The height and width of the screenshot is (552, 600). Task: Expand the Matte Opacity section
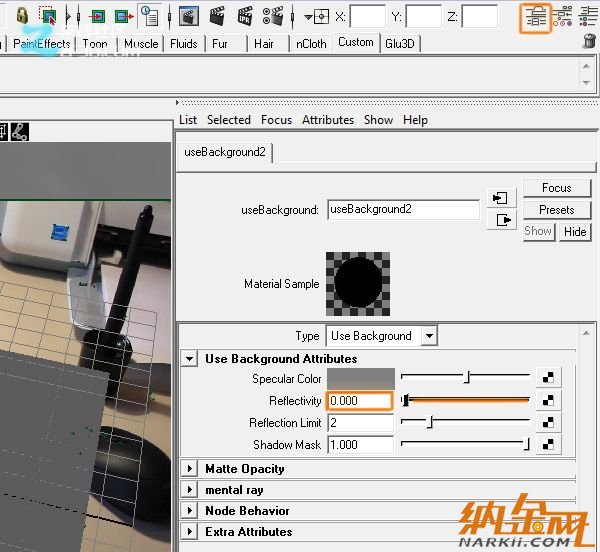[190, 468]
